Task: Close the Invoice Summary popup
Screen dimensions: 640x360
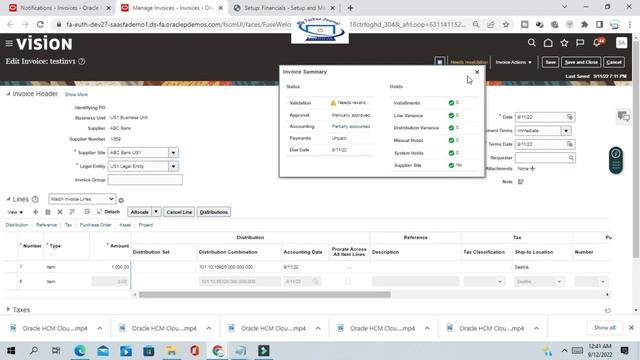Action: point(477,72)
